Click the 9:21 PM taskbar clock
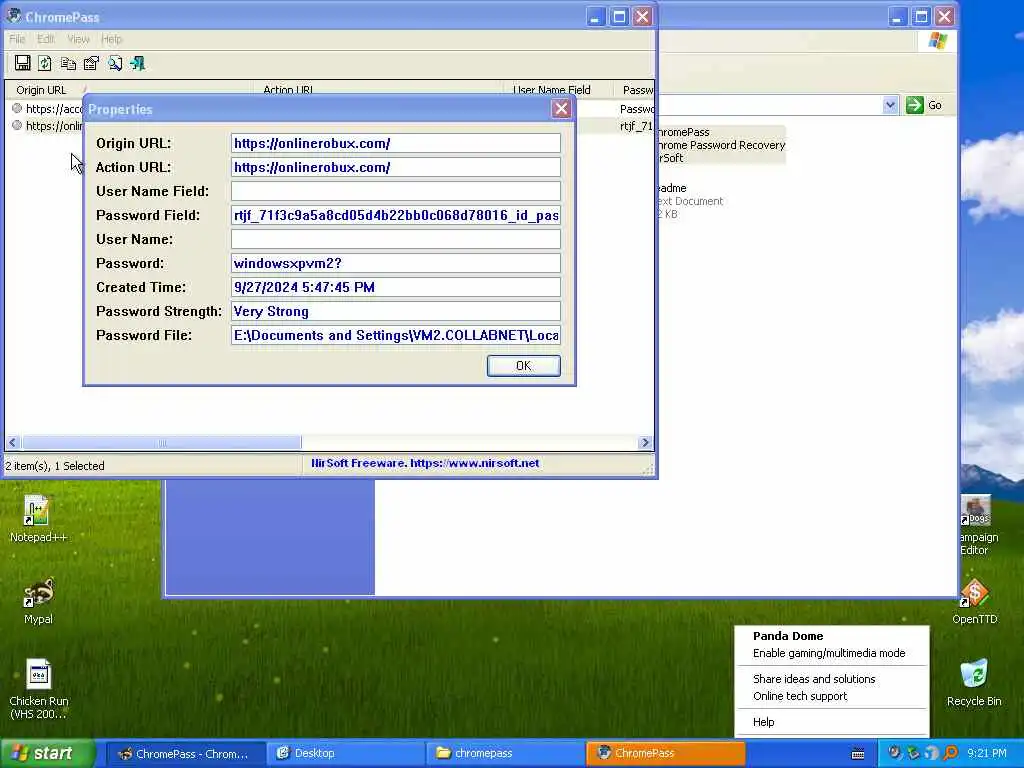The width and height of the screenshot is (1024, 768). [987, 754]
